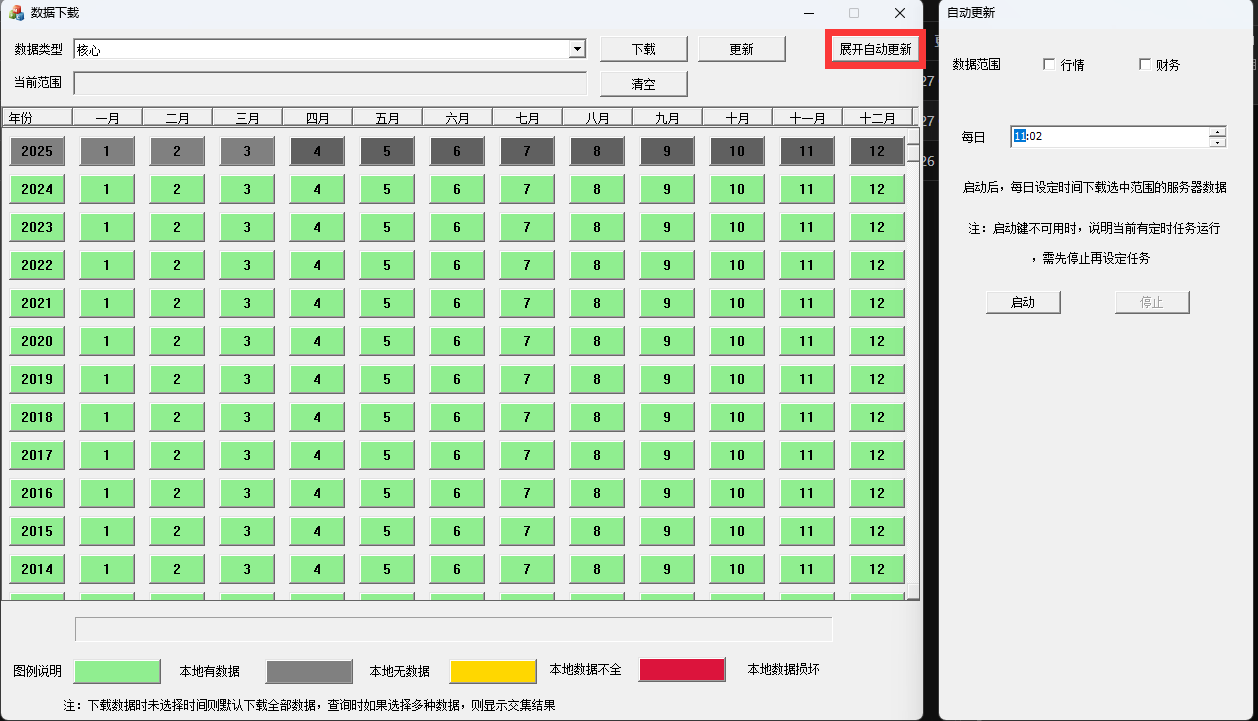Click the 七月 column header
This screenshot has height=721, width=1258.
coord(527,117)
